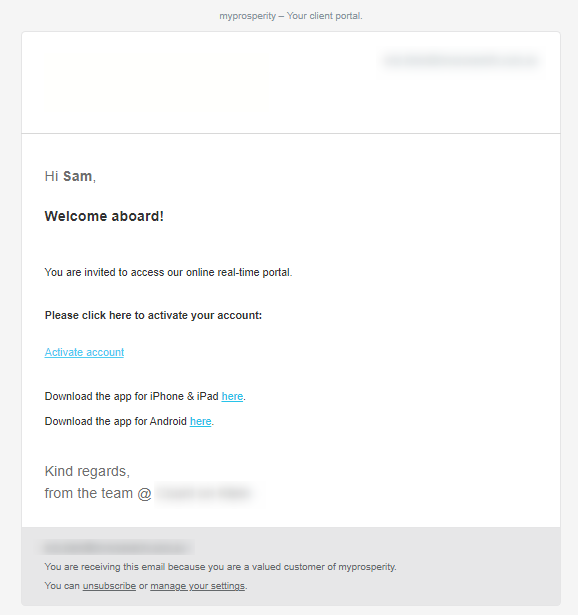Click the 'Hi Sam,' greeting
Screen dimensions: 578x615
[x=70, y=176]
